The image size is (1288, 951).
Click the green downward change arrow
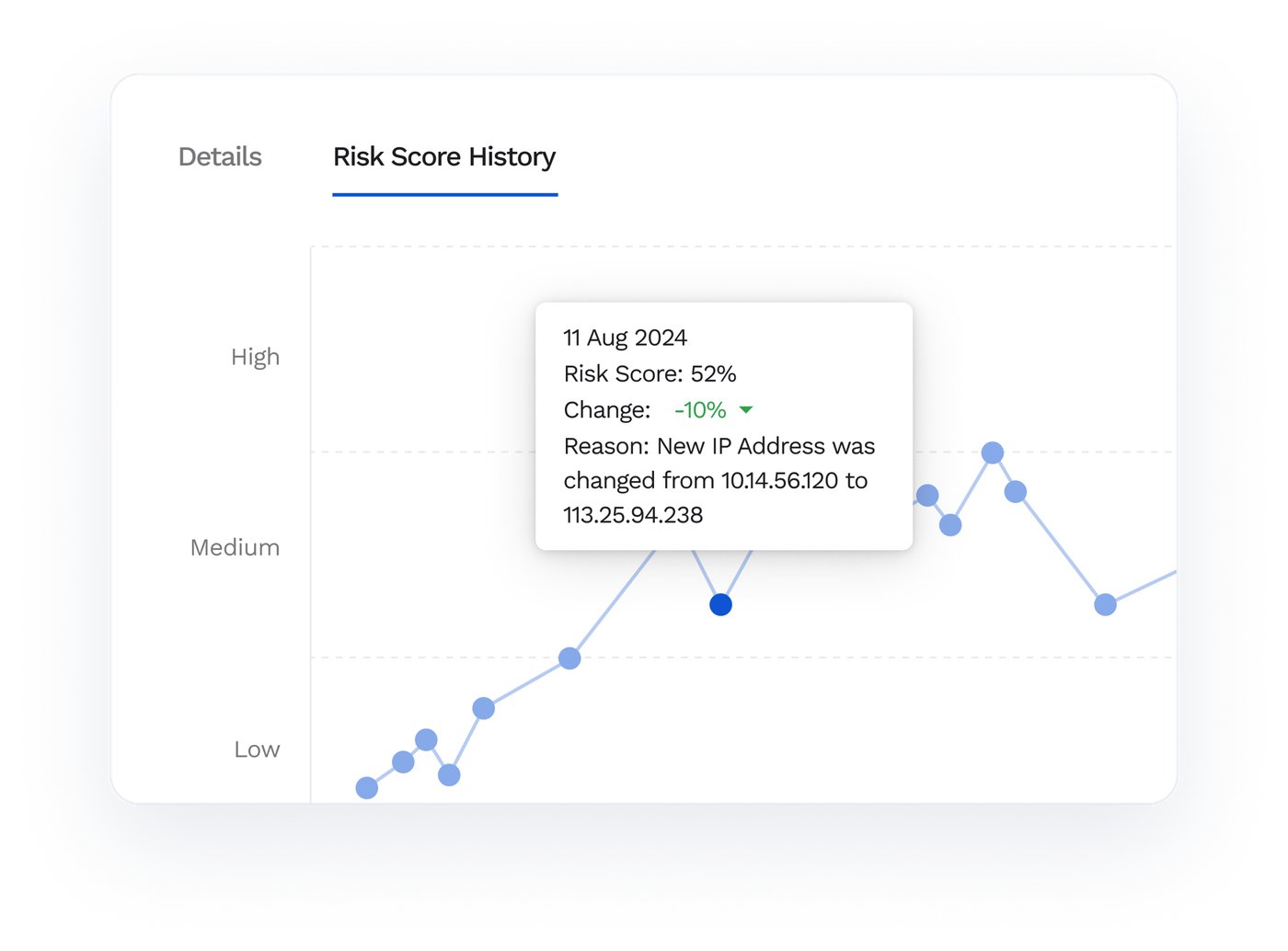click(x=746, y=410)
